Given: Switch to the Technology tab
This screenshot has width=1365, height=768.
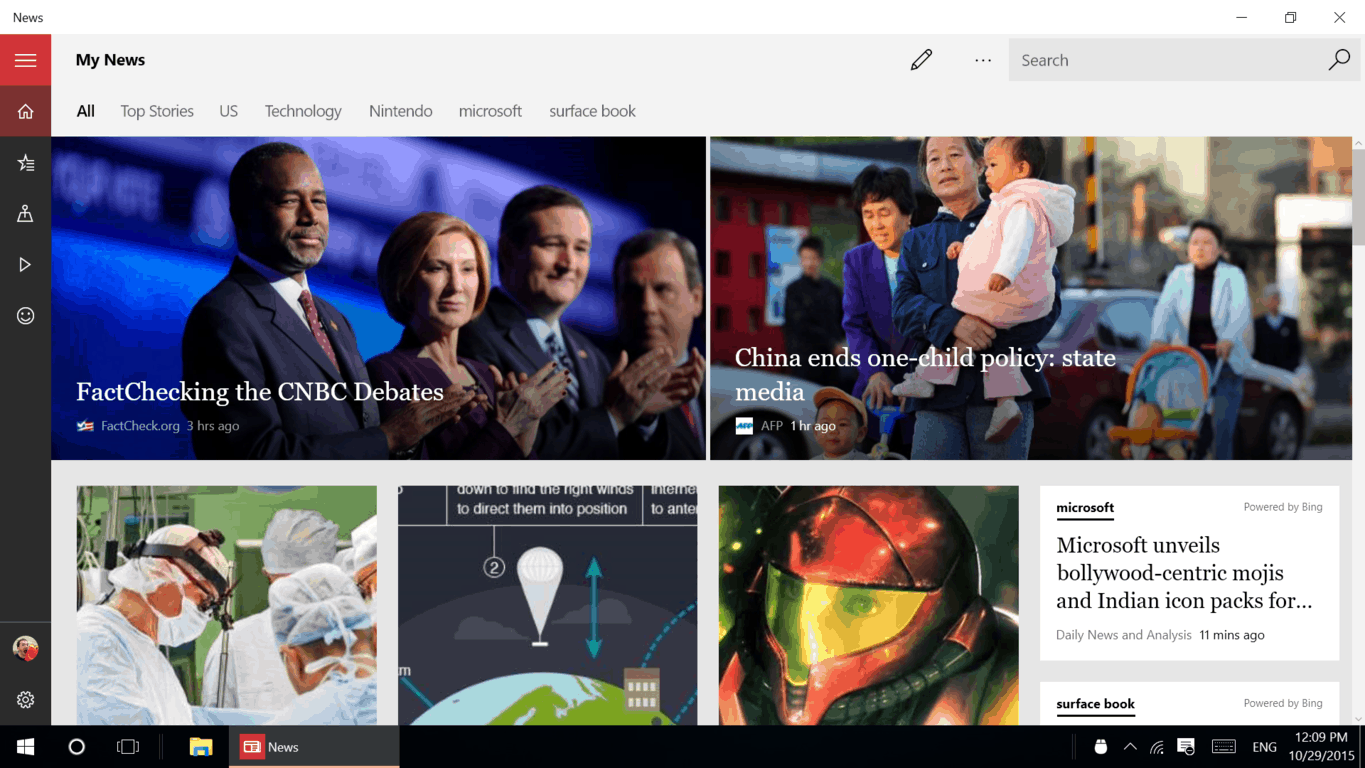Looking at the screenshot, I should (303, 111).
